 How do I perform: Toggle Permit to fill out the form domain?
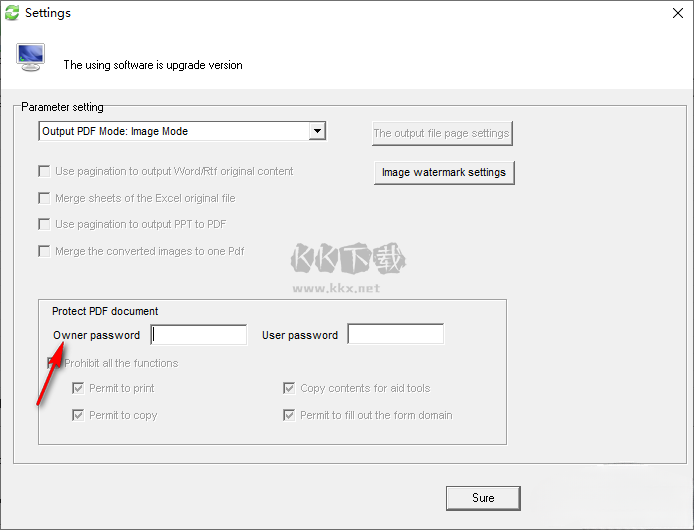coord(289,415)
